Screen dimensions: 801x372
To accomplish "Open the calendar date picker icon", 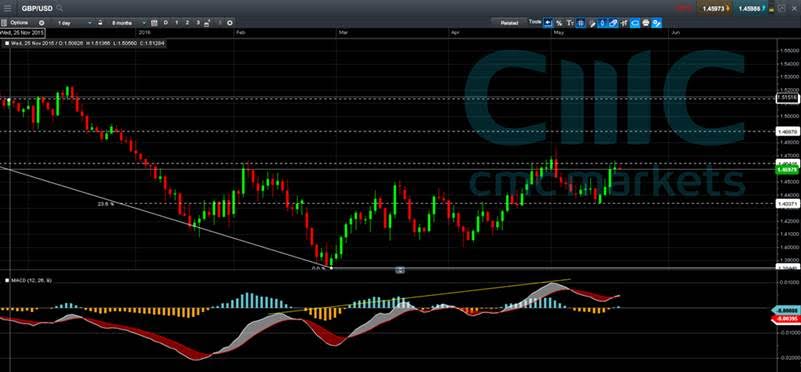I will tap(154, 23).
